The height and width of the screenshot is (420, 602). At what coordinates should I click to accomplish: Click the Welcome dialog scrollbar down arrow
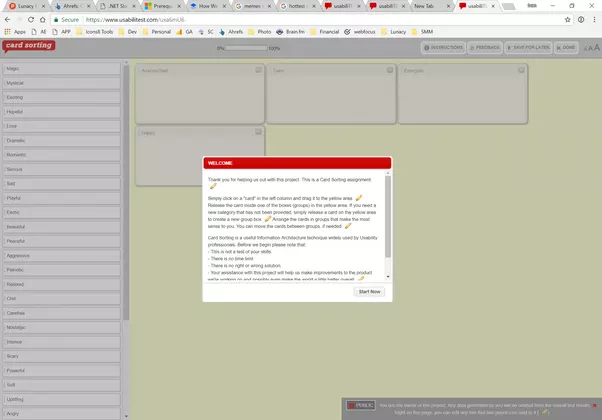tap(388, 277)
